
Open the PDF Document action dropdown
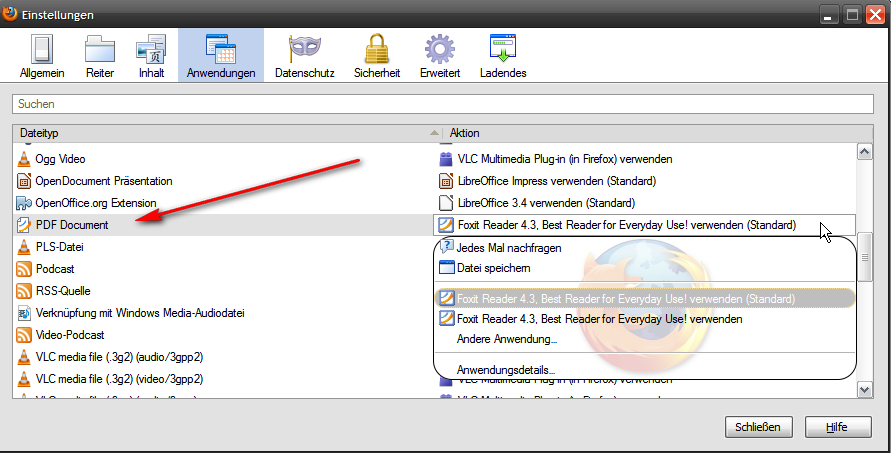tap(644, 225)
